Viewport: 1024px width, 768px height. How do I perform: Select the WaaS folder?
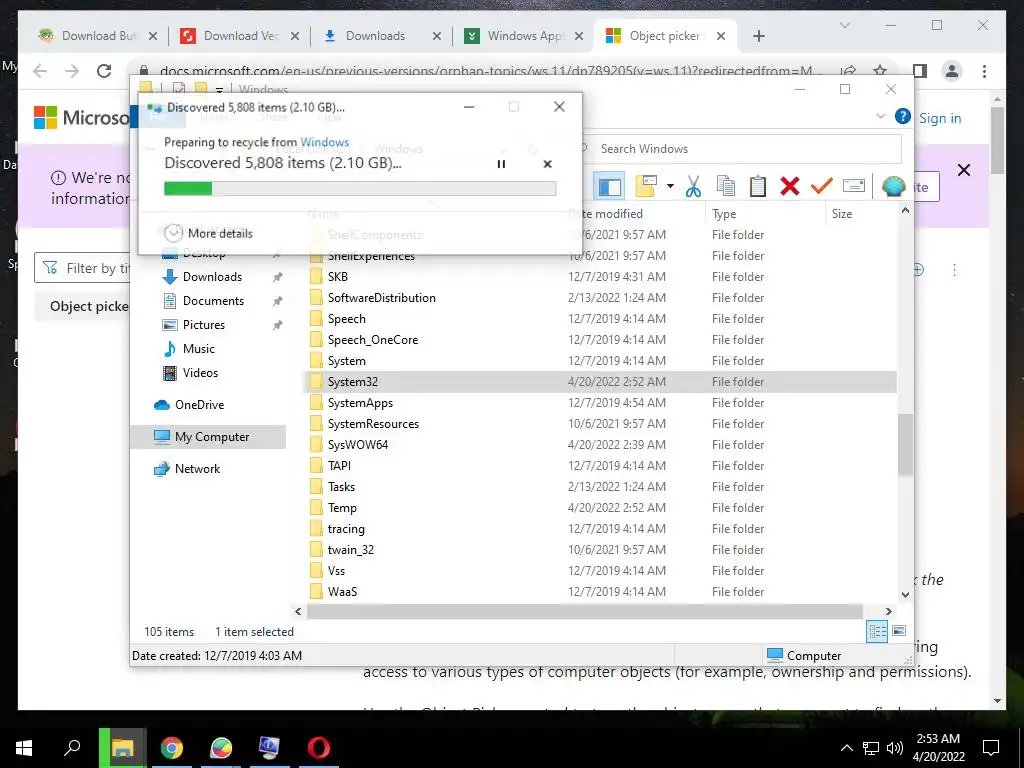(x=342, y=592)
